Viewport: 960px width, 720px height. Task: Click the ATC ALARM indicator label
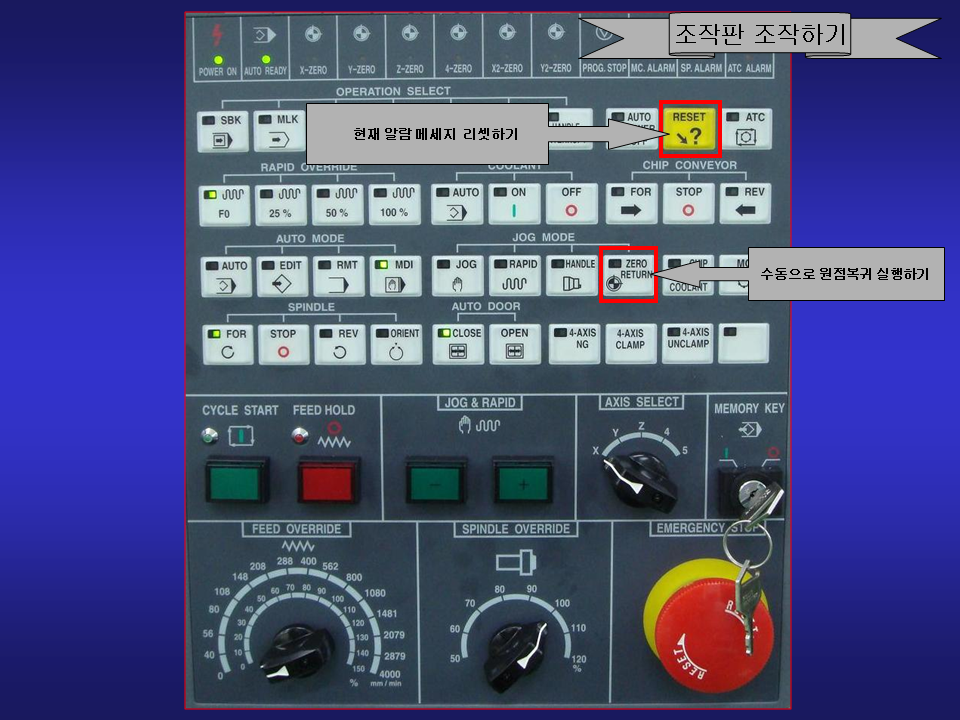749,68
